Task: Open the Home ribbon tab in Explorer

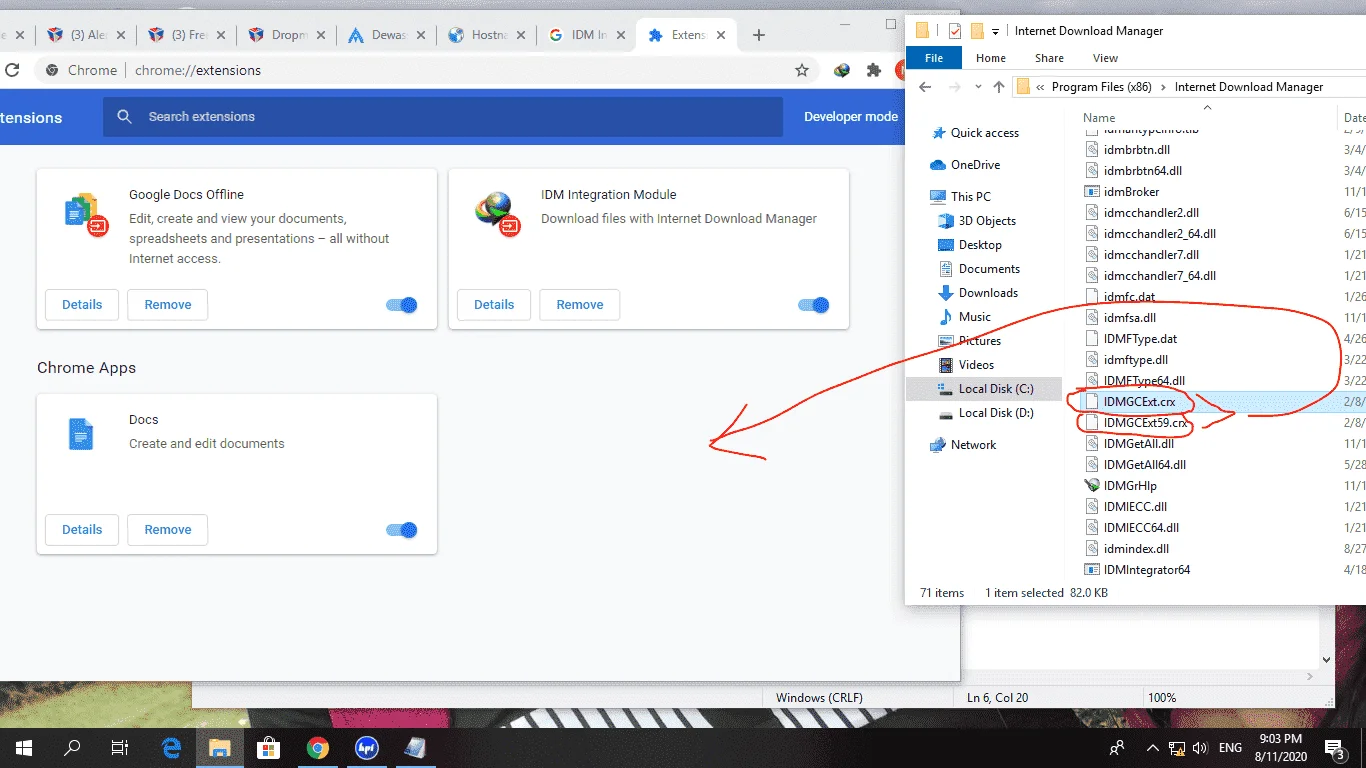Action: (991, 58)
